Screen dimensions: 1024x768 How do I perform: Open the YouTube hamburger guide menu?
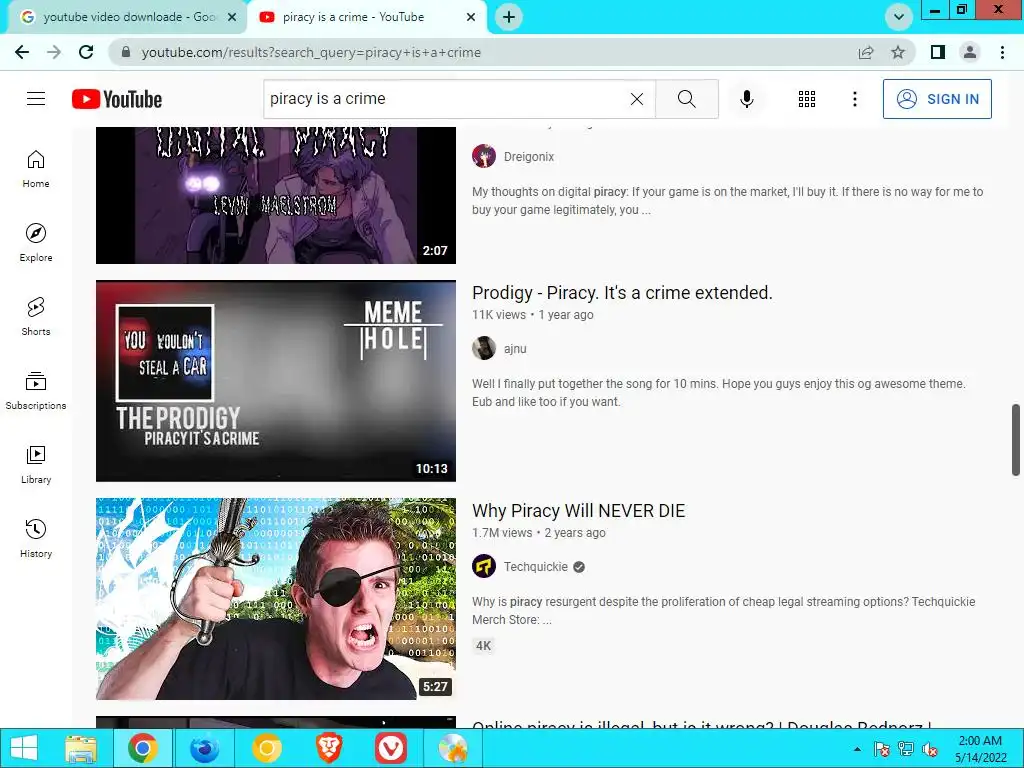tap(36, 99)
